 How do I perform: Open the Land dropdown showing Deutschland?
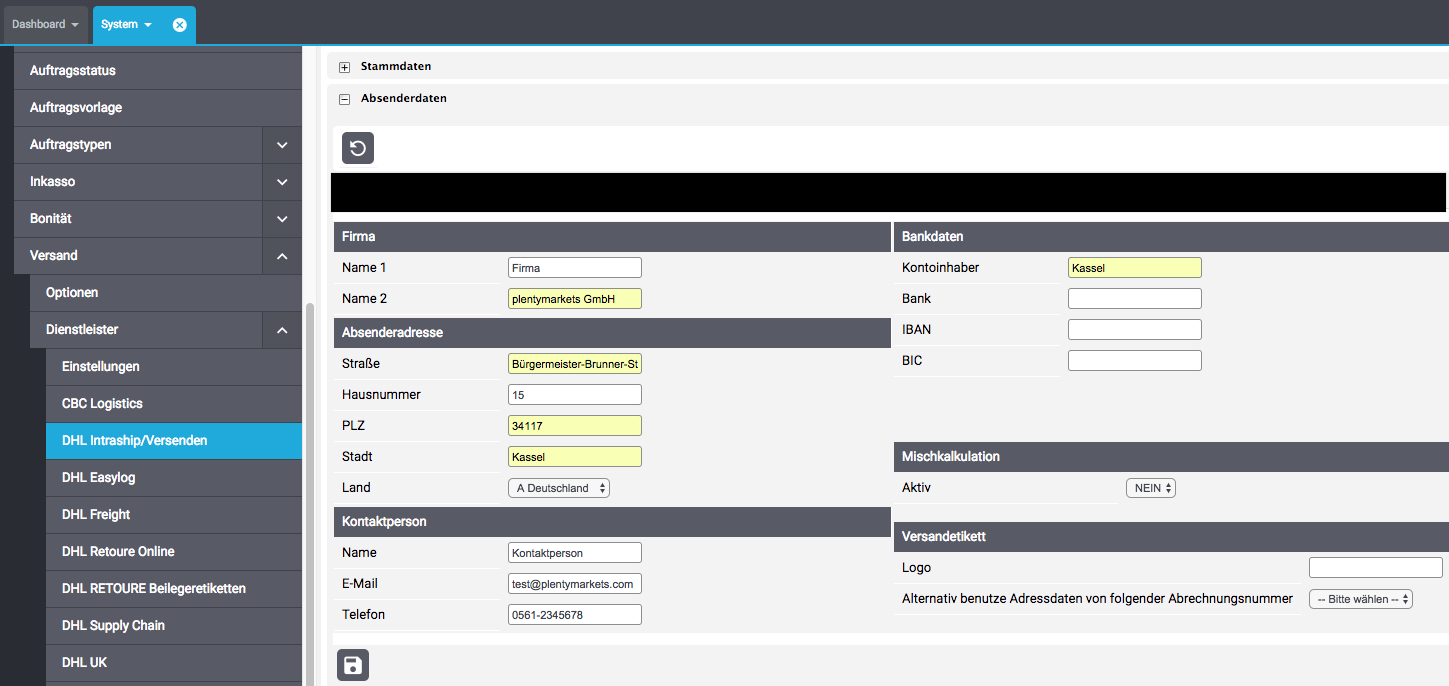(559, 488)
